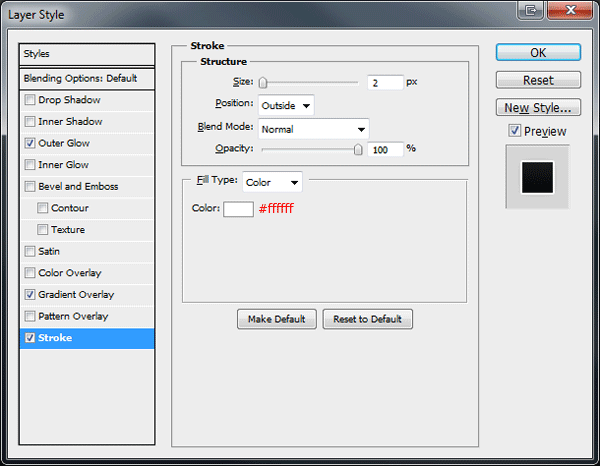This screenshot has height=466, width=600.
Task: Enable the Inner Shadow checkbox
Action: tap(30, 122)
